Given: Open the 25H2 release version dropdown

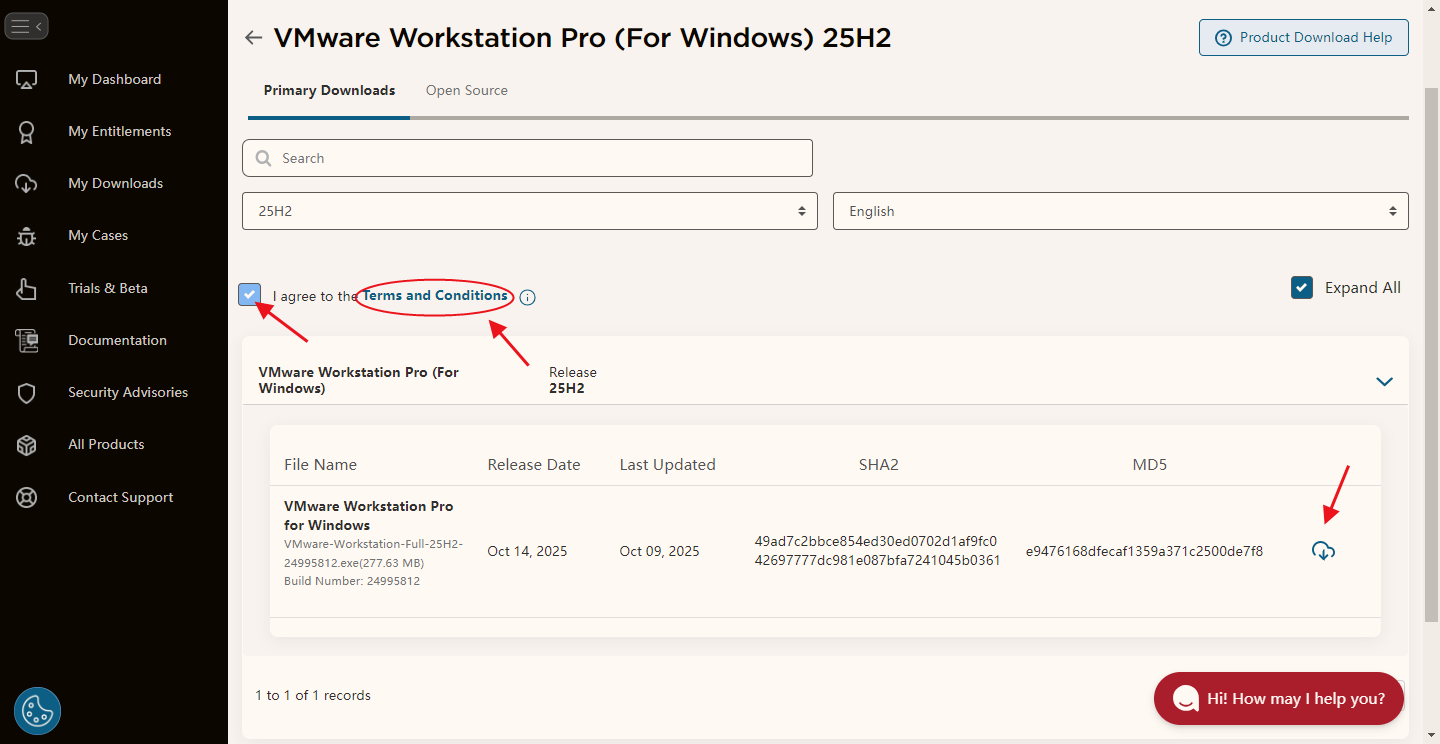Looking at the screenshot, I should tap(530, 211).
